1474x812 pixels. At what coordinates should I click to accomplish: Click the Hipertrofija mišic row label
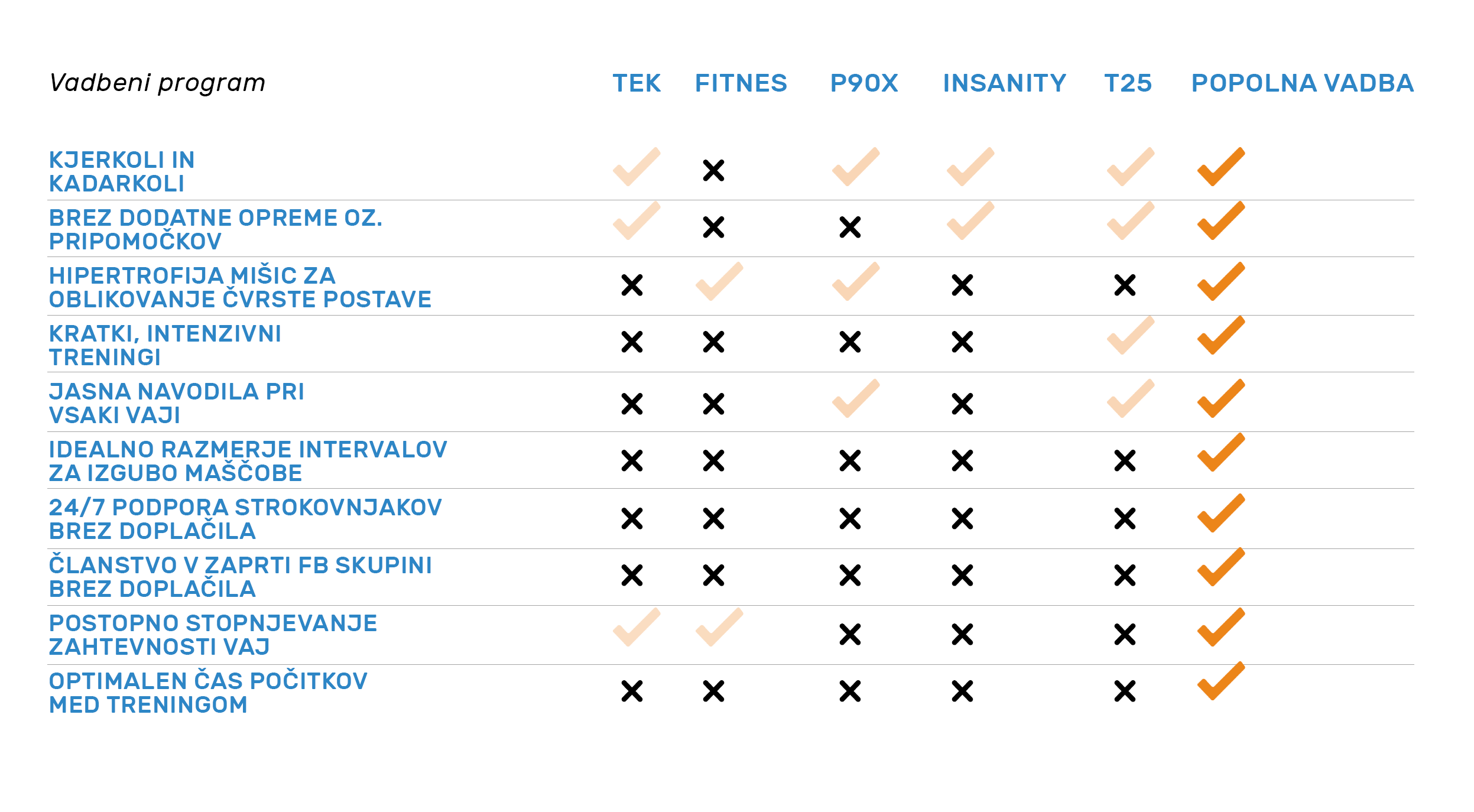(x=240, y=288)
